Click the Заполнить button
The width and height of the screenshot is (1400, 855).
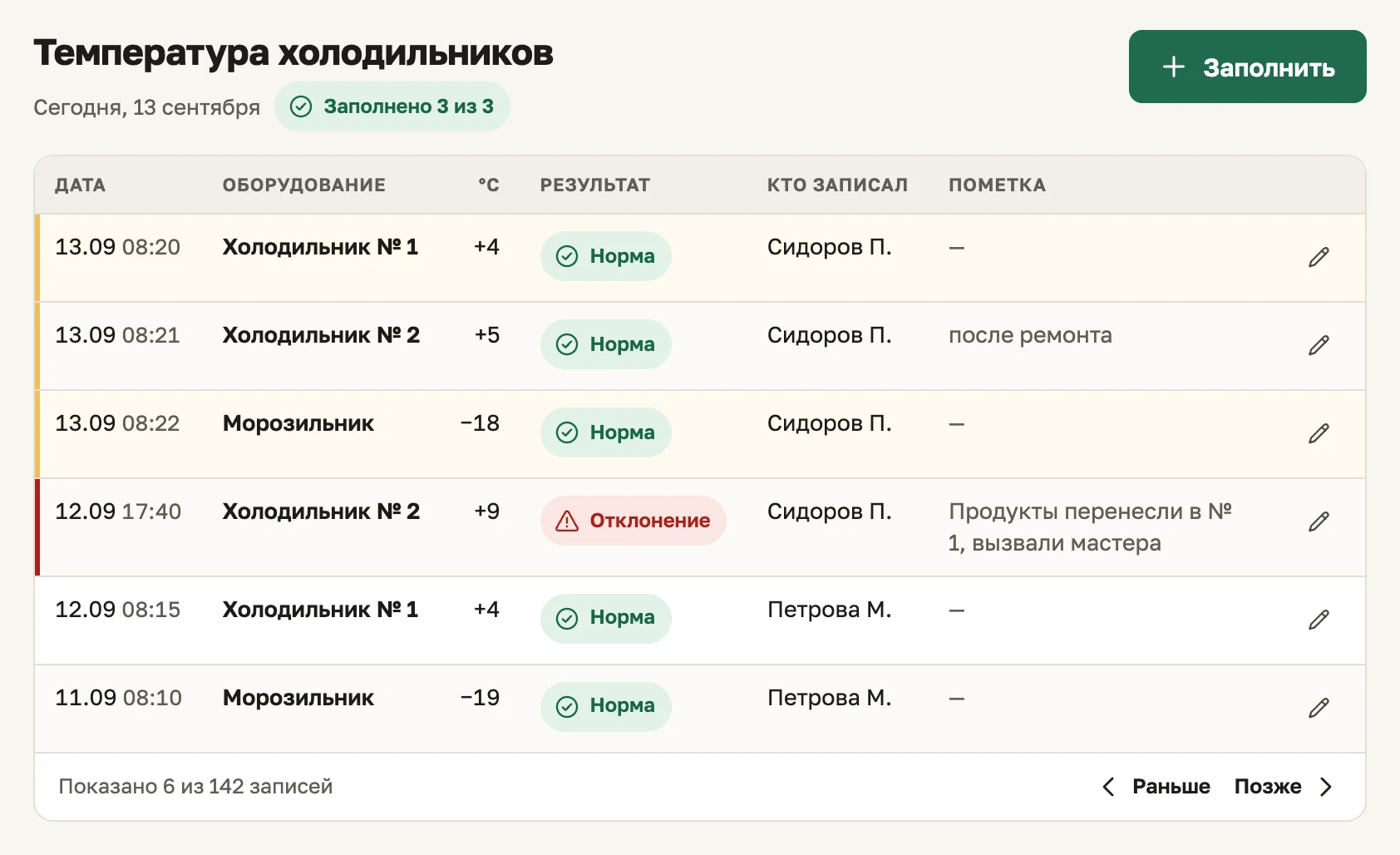point(1247,67)
